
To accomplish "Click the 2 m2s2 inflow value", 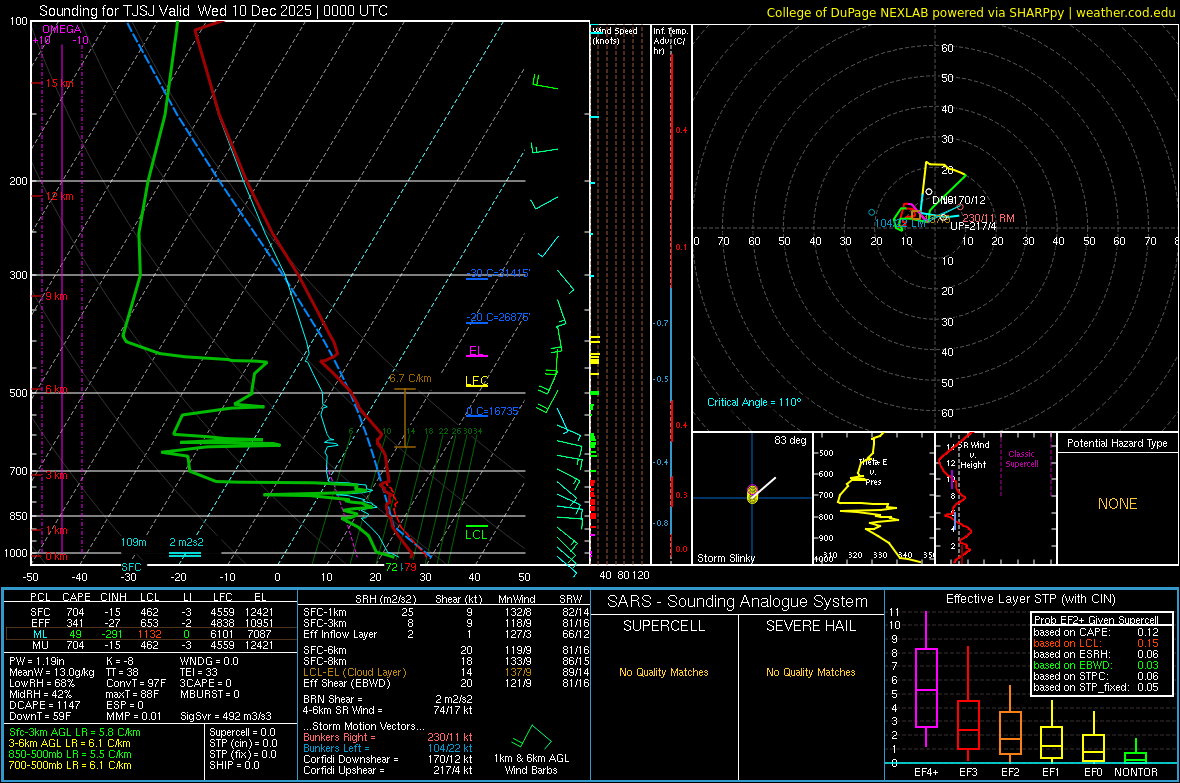I will (x=186, y=542).
